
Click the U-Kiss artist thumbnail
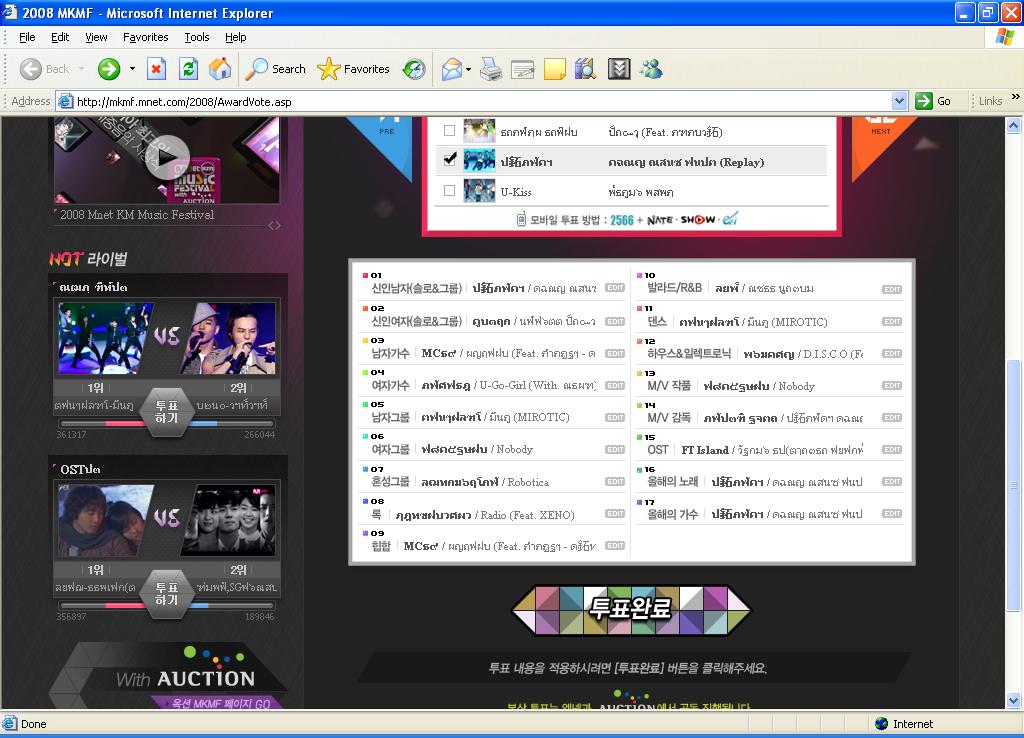pos(479,191)
